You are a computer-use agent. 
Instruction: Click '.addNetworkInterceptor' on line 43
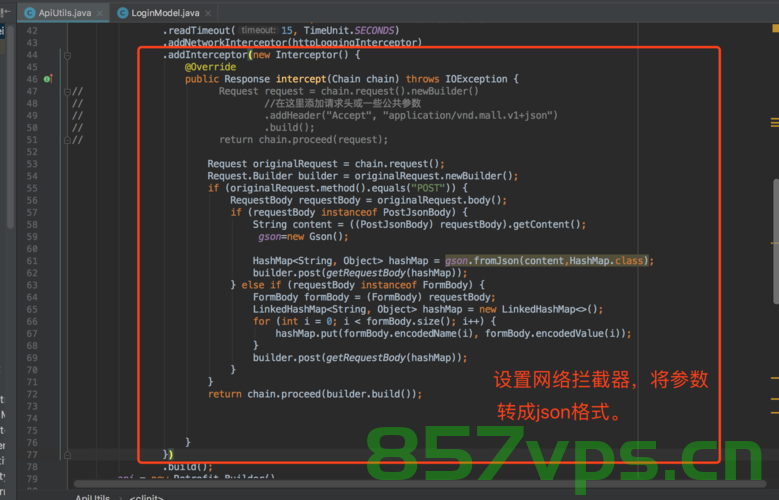coord(227,43)
